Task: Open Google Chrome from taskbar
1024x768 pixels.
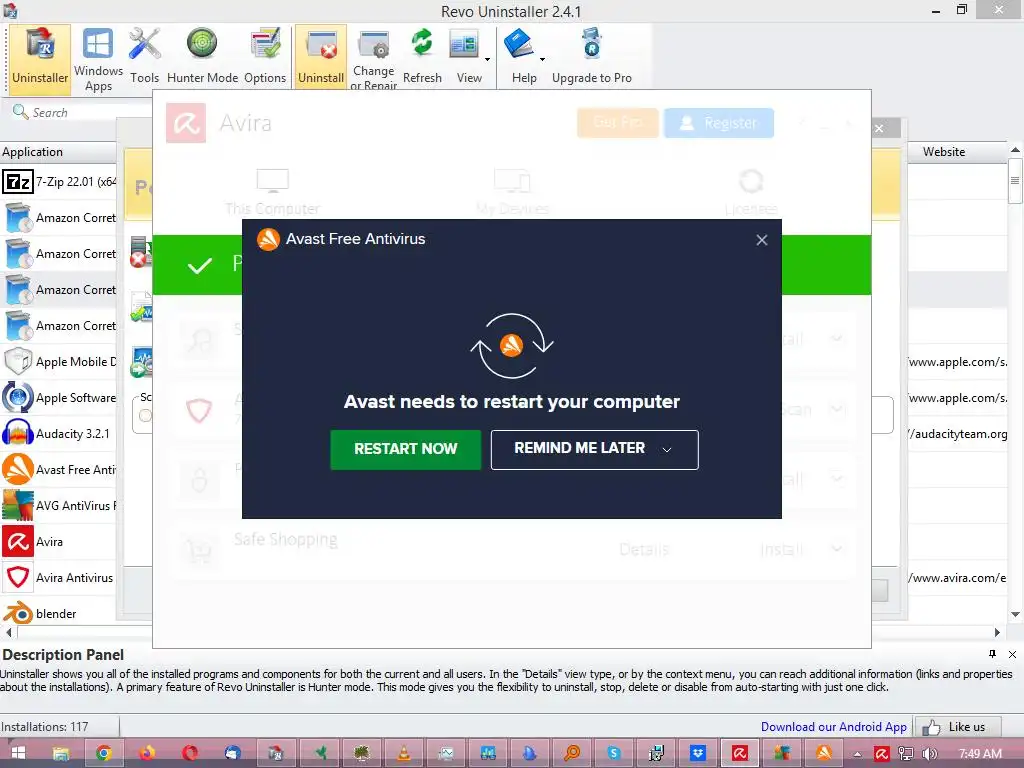Action: (103, 753)
